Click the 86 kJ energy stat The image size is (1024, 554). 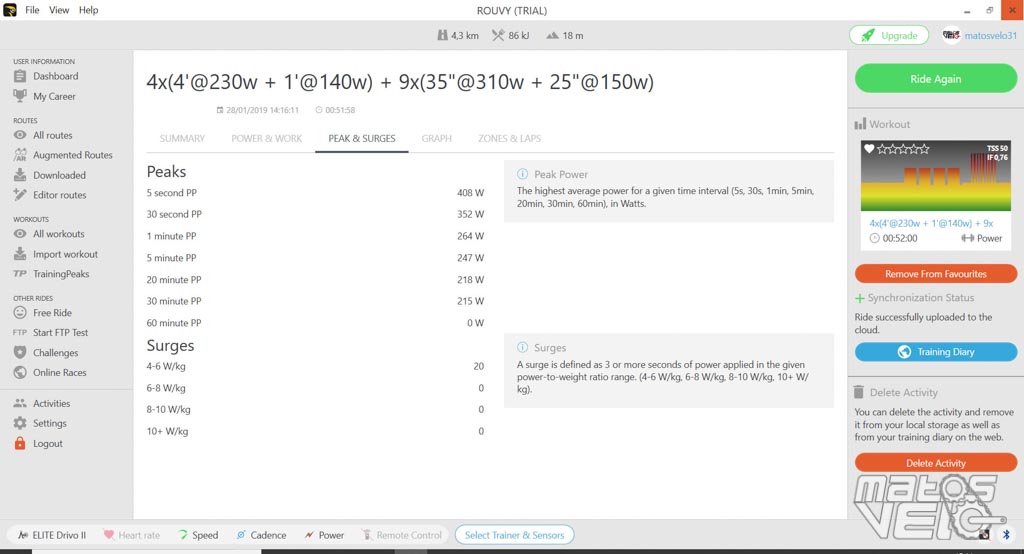point(511,35)
